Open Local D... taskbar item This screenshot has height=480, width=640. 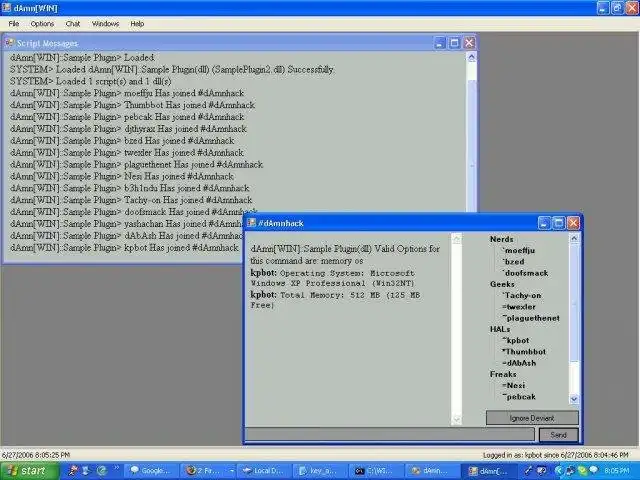click(264, 471)
